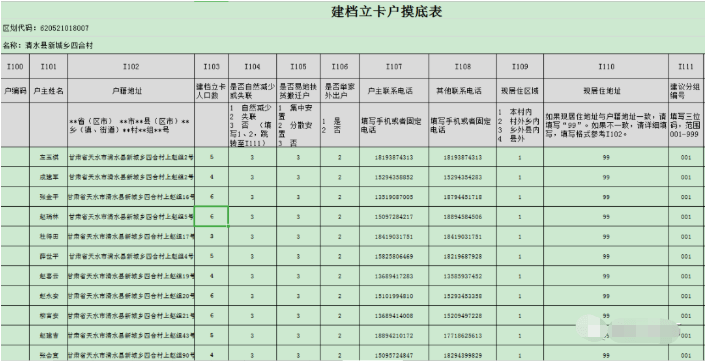The height and width of the screenshot is (363, 706).
Task: Click the 名称 清水县新城乡四合村 cell
Action: (48, 45)
